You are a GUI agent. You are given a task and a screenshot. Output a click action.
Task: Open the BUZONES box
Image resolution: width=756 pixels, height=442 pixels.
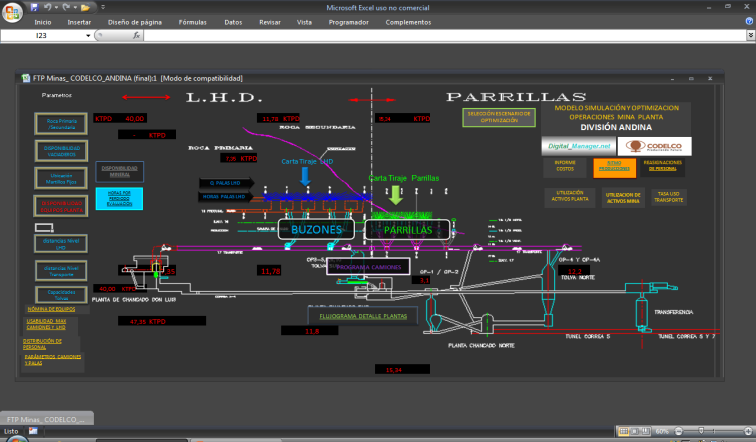click(316, 229)
